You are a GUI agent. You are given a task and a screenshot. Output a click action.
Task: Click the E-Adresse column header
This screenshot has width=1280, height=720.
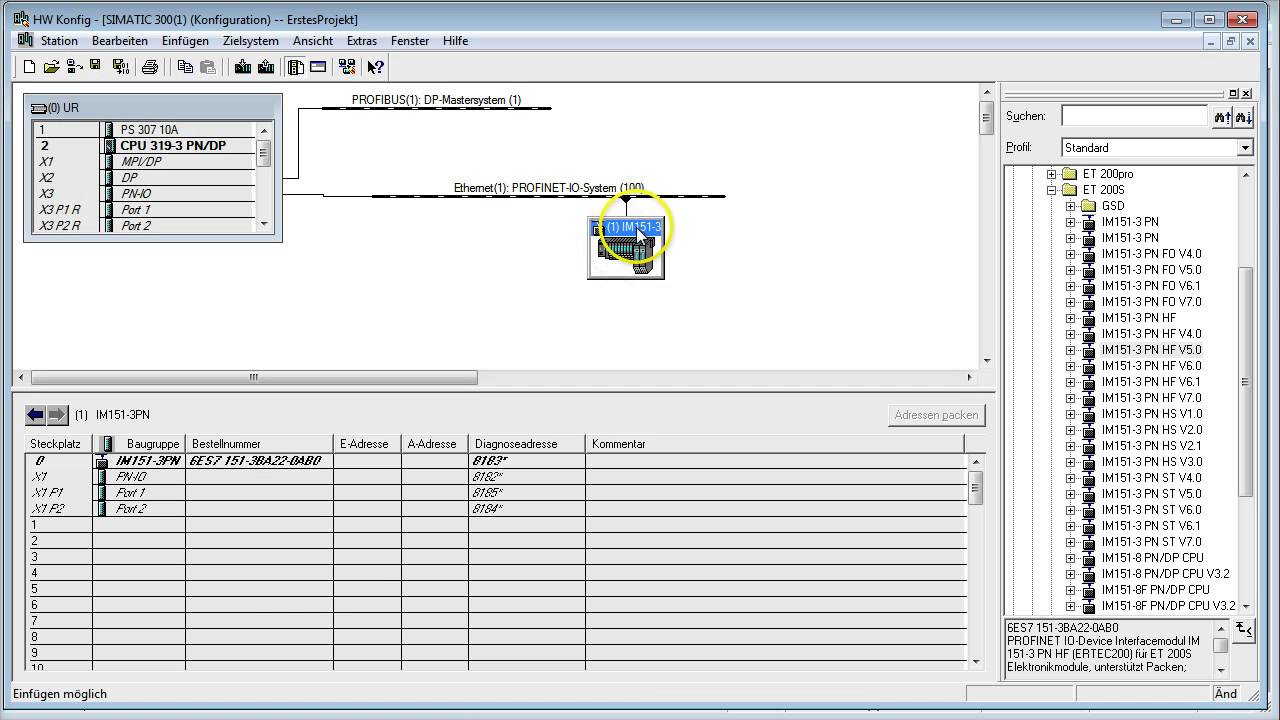coord(367,444)
